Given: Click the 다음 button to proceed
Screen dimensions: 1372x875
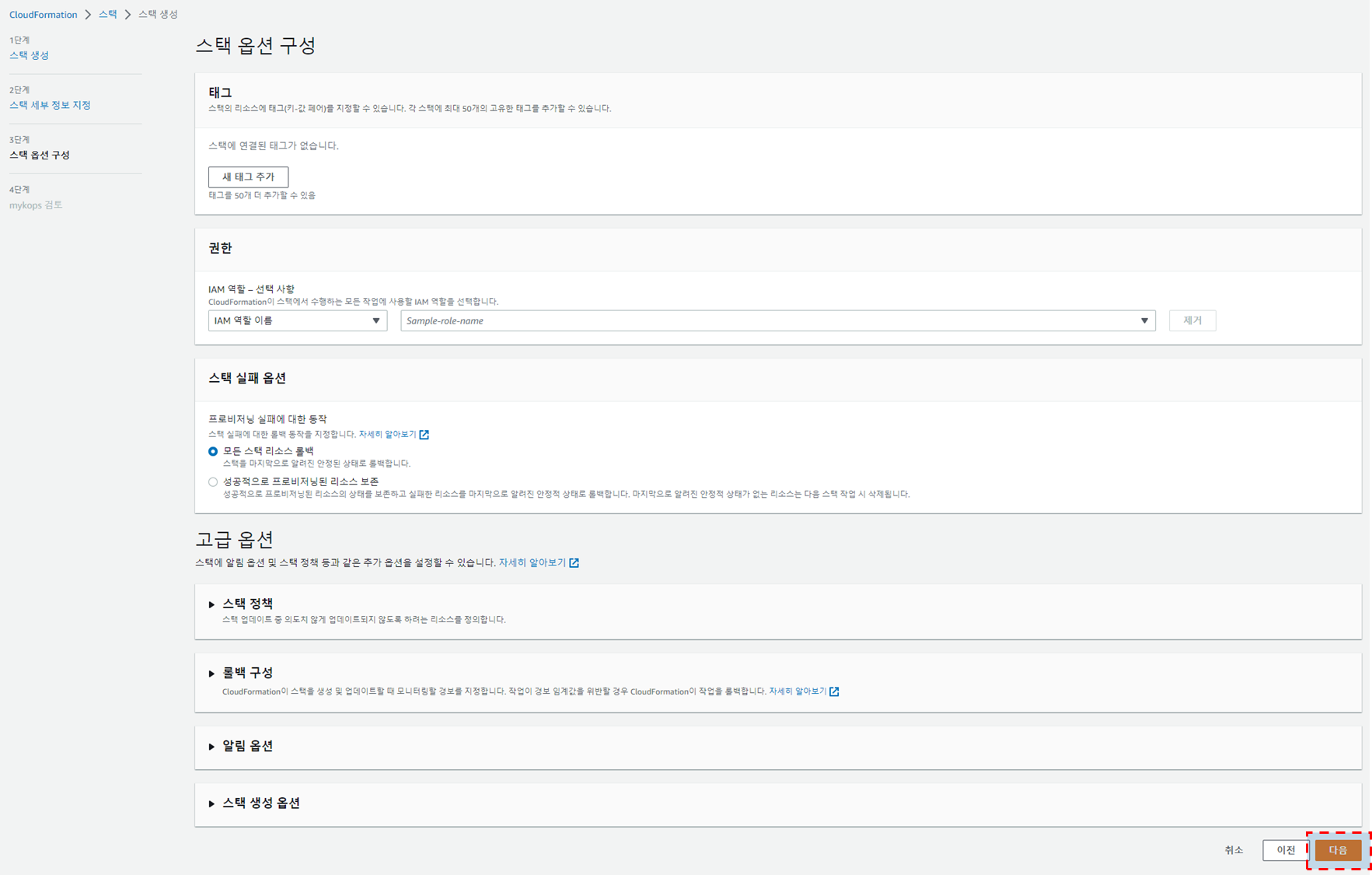Looking at the screenshot, I should pos(1338,850).
